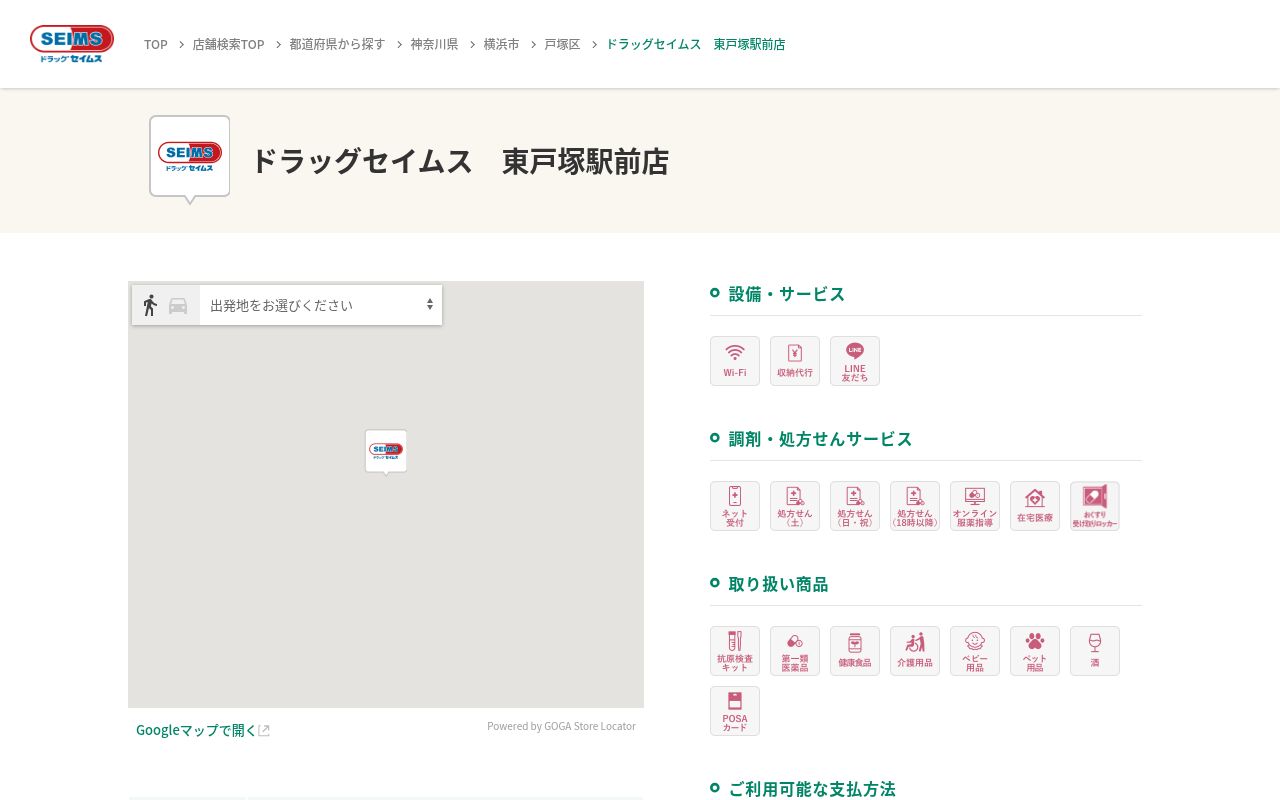Click the ご利用可能な支払方法 heading

[x=812, y=789]
